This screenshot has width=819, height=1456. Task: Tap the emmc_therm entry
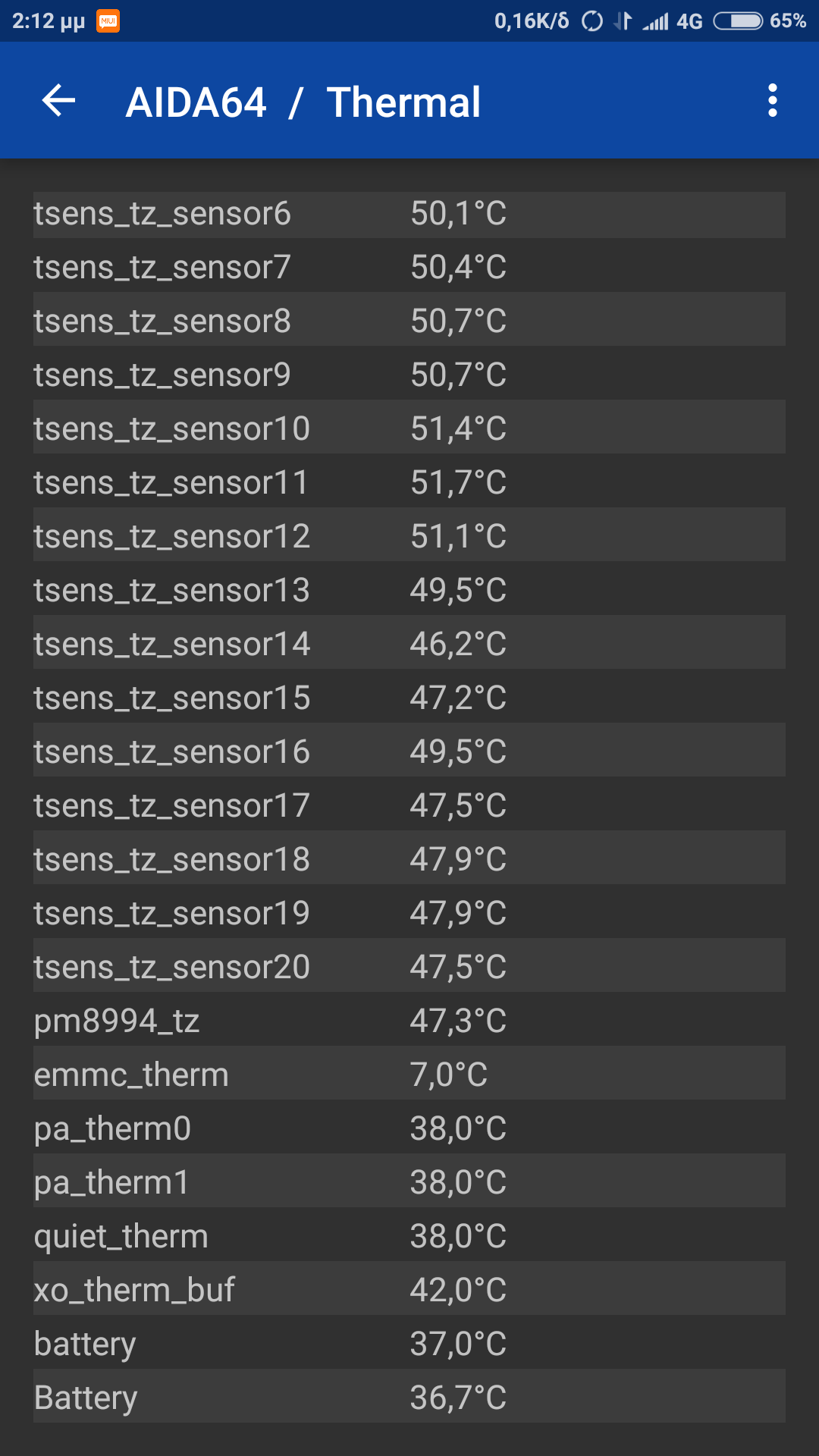(409, 1075)
